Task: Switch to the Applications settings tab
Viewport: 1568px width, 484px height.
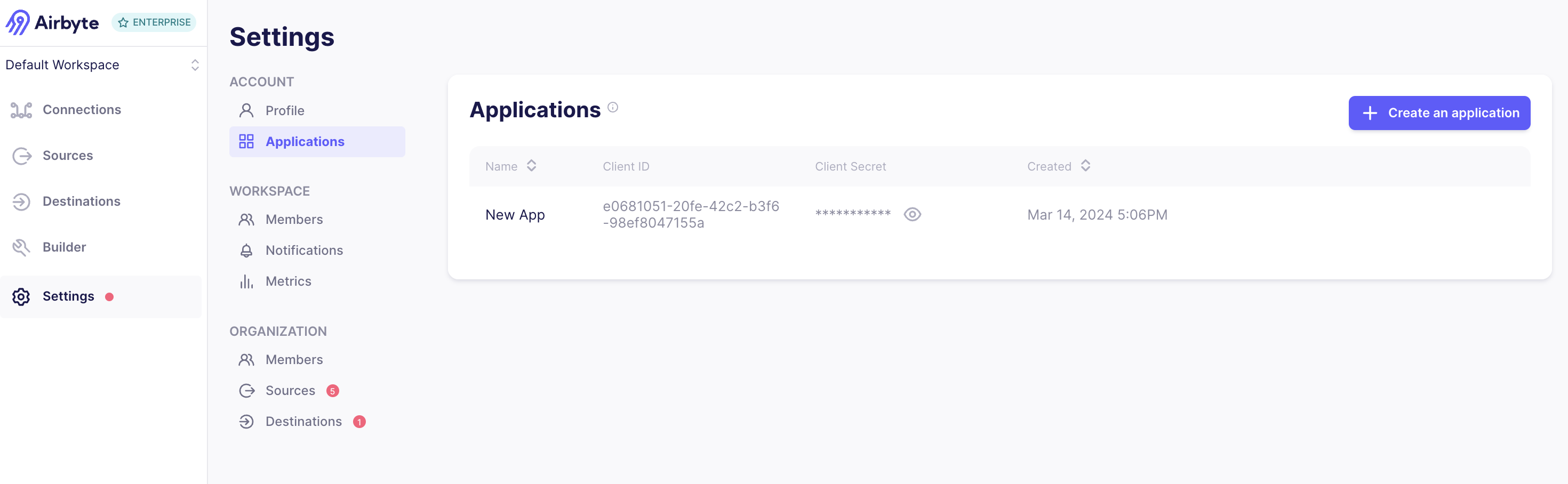Action: [305, 141]
